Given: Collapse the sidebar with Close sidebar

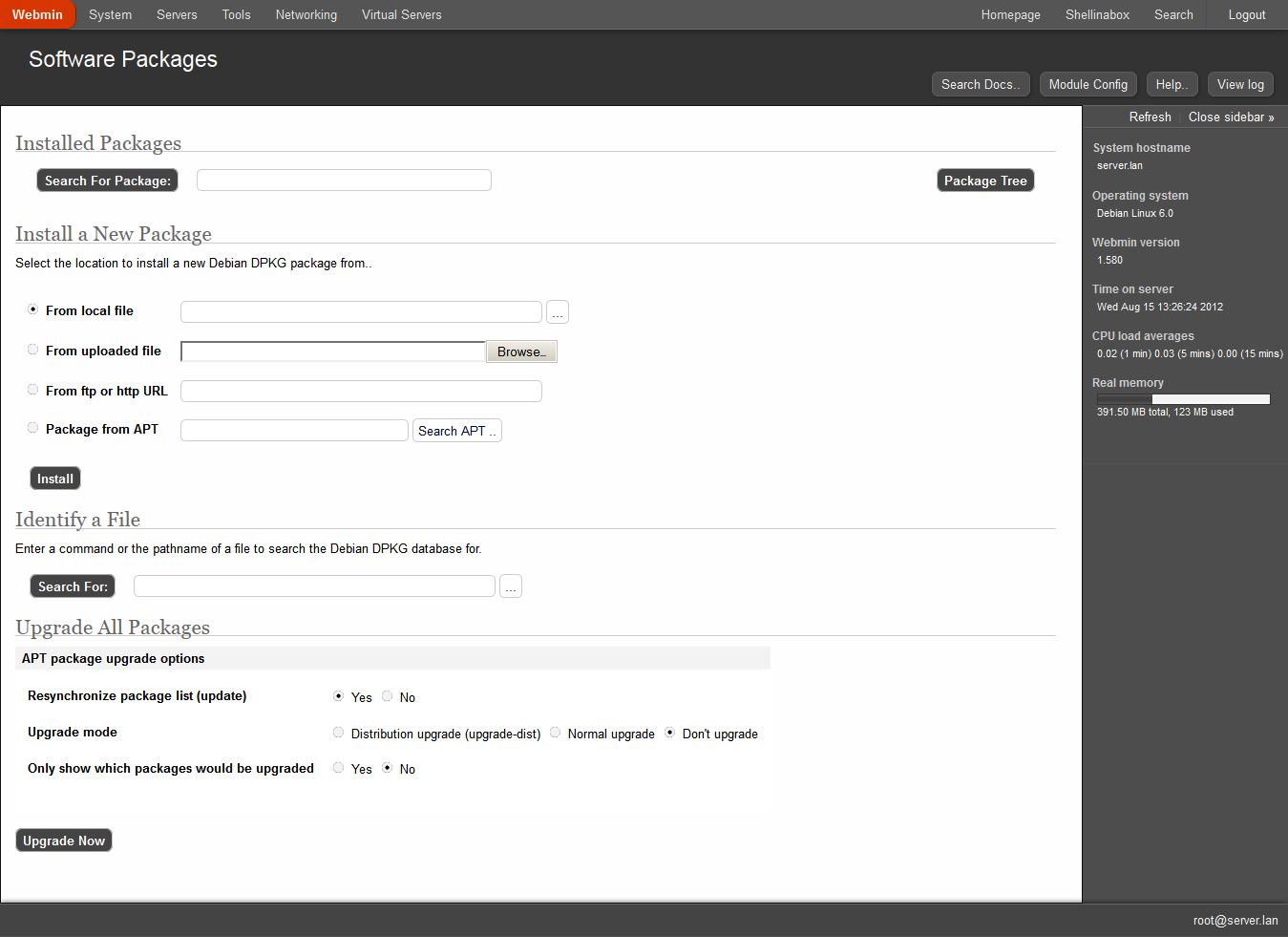Looking at the screenshot, I should [1231, 117].
